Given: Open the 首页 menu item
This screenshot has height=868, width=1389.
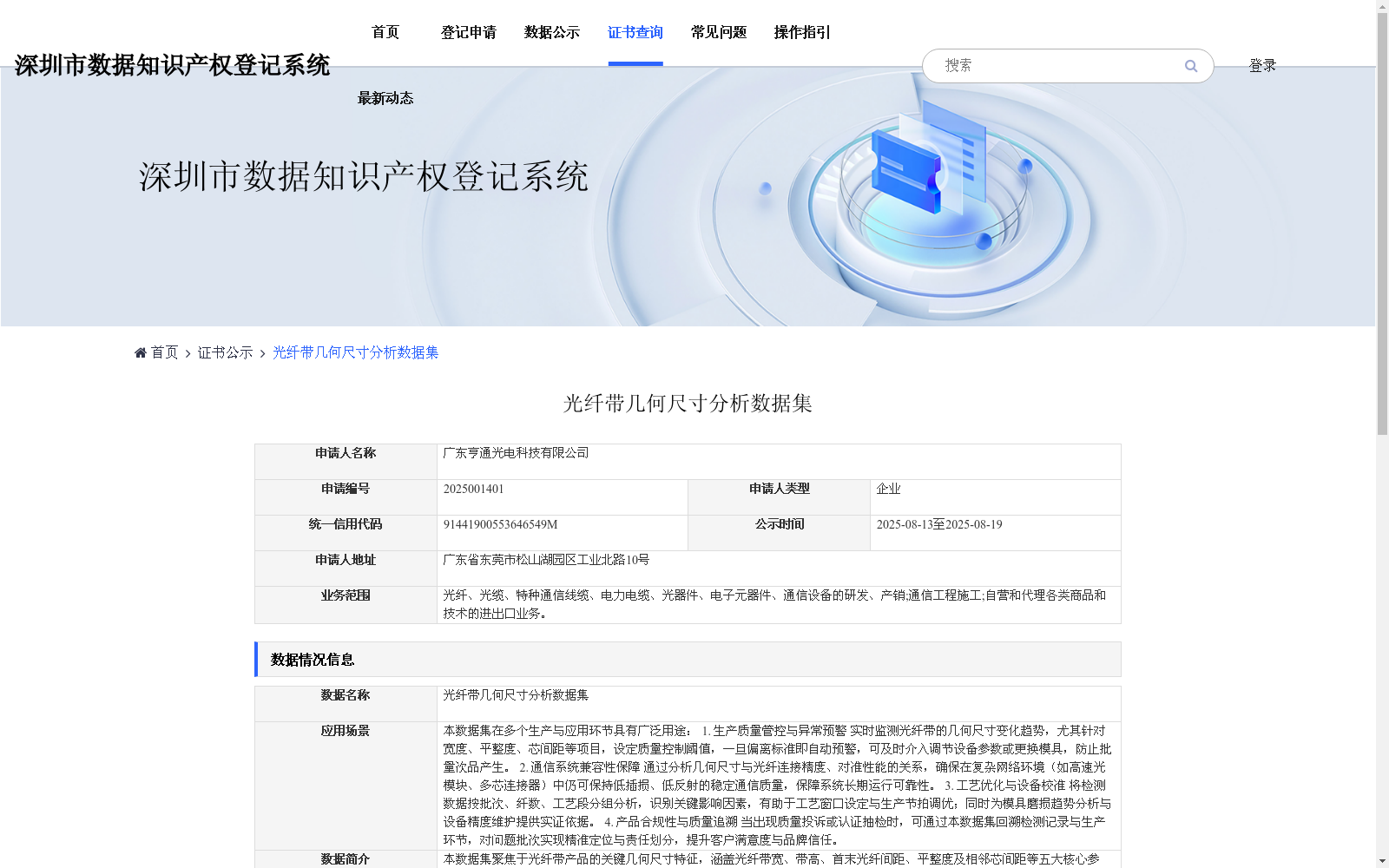Looking at the screenshot, I should [385, 32].
